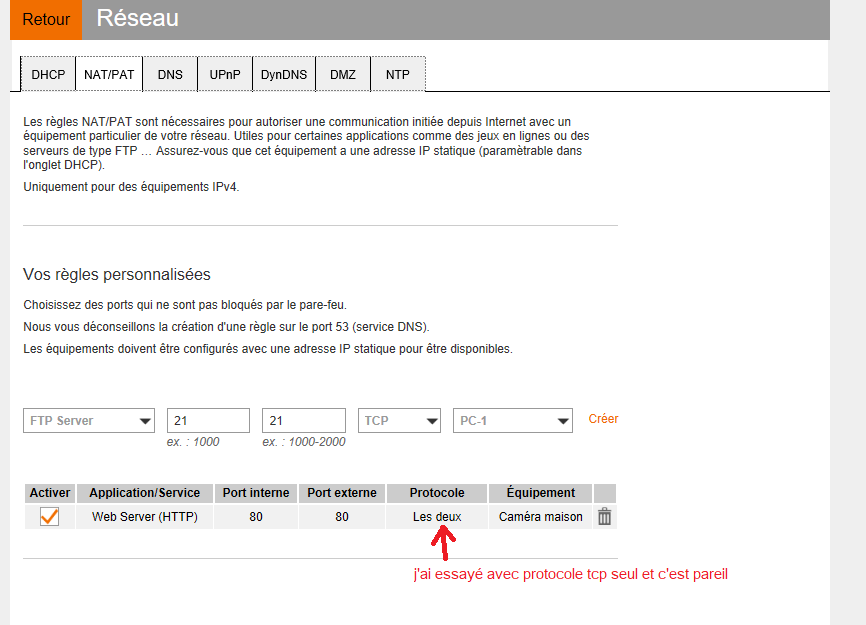Click the internal port field with example 1000
Screen dimensions: 866x625
(208, 421)
